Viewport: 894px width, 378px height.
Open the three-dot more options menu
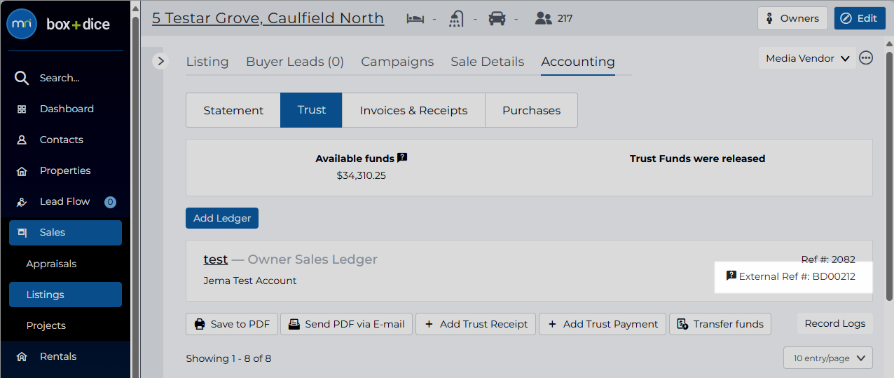point(866,58)
